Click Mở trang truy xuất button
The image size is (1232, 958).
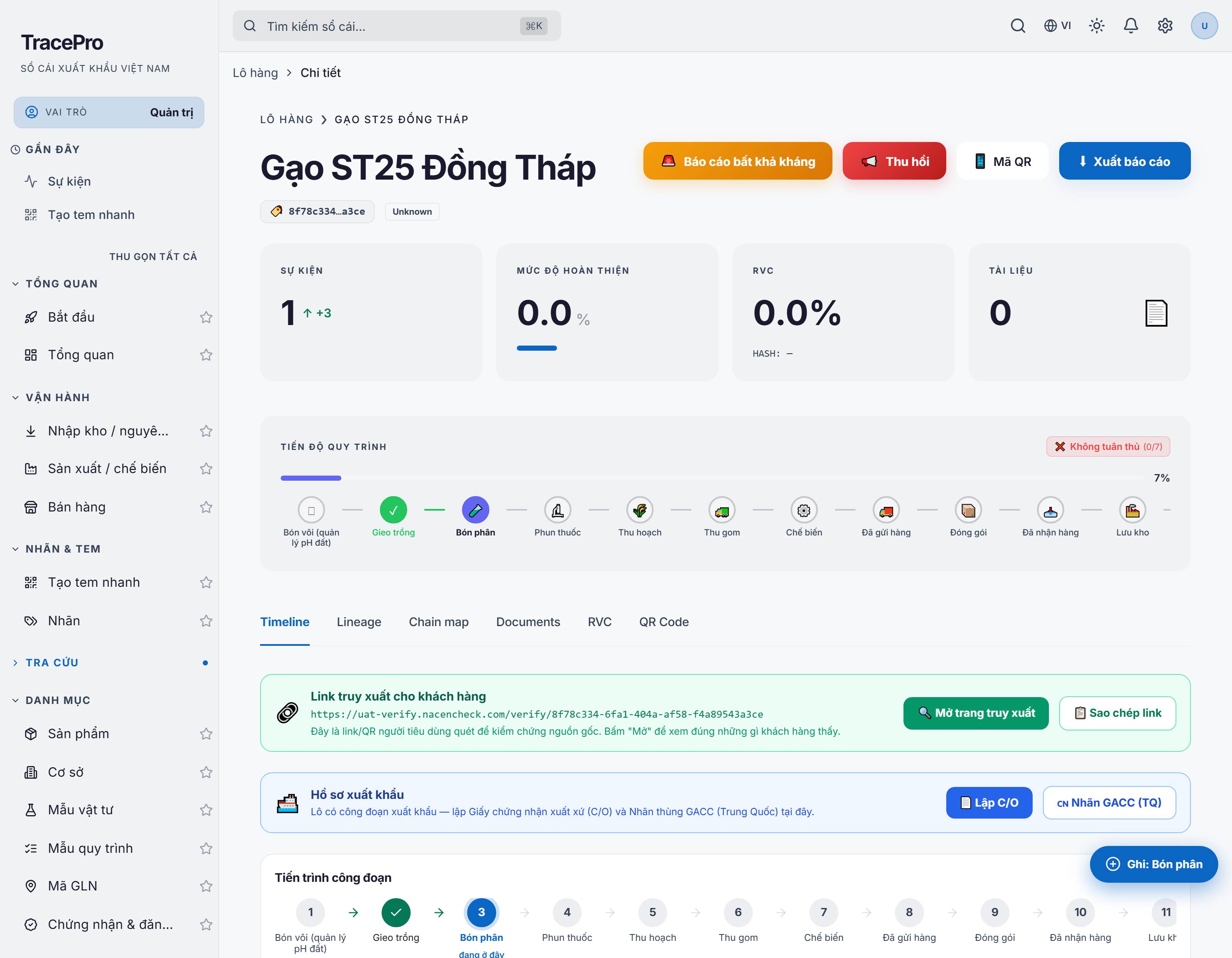(975, 713)
